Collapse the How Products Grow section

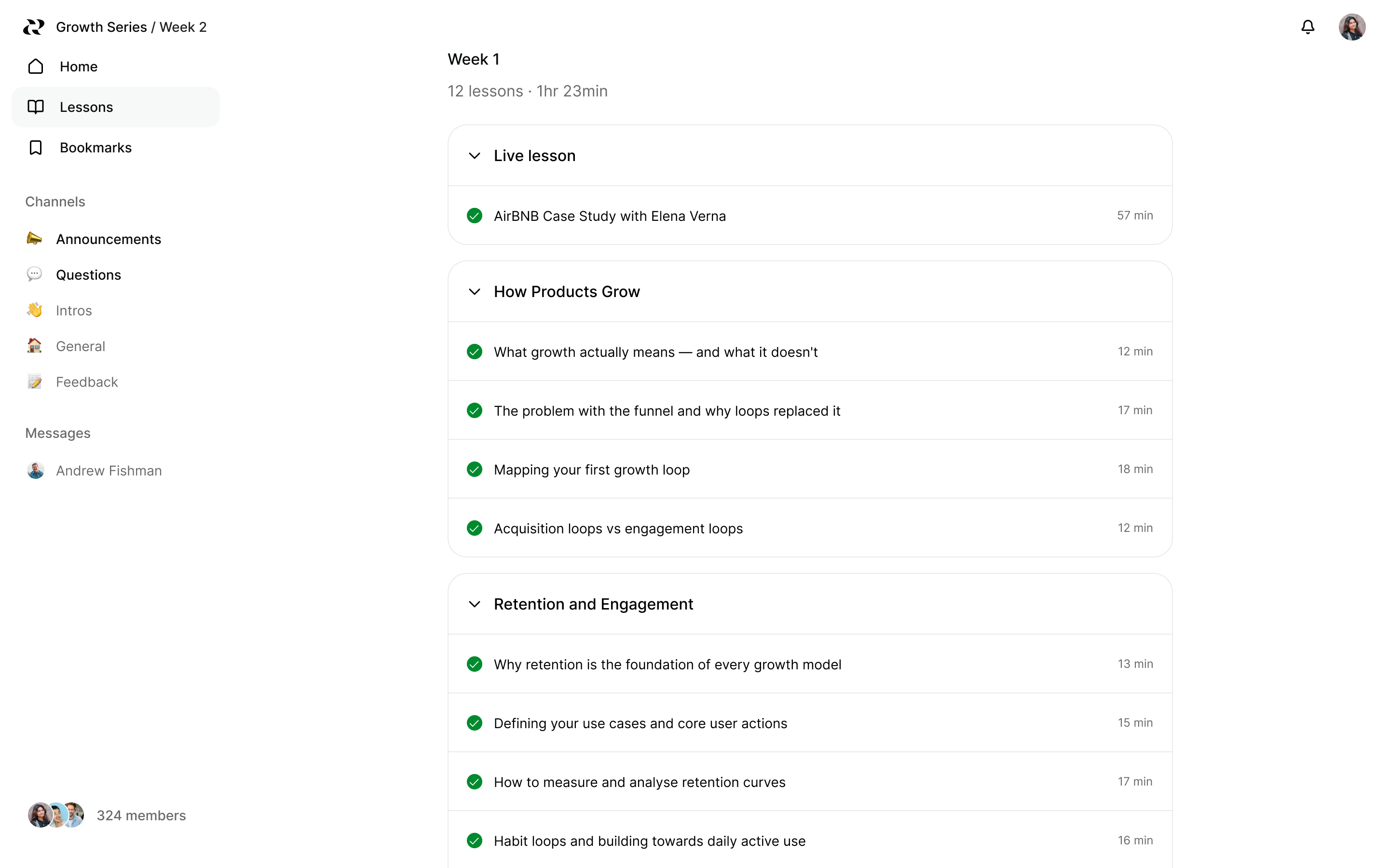click(475, 292)
